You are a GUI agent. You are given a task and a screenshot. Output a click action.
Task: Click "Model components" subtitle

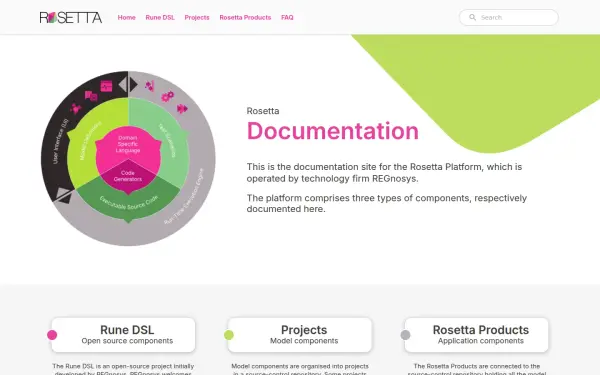(304, 341)
